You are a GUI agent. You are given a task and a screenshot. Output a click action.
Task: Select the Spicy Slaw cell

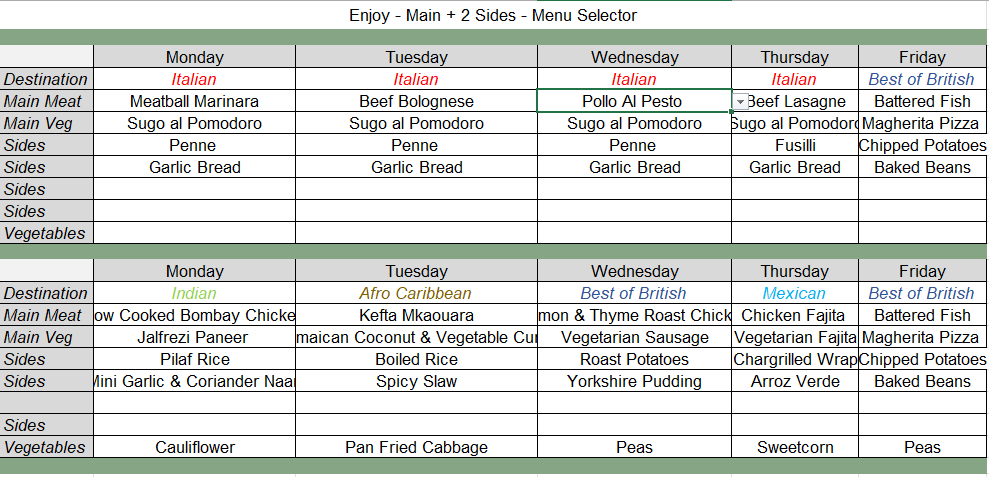416,381
